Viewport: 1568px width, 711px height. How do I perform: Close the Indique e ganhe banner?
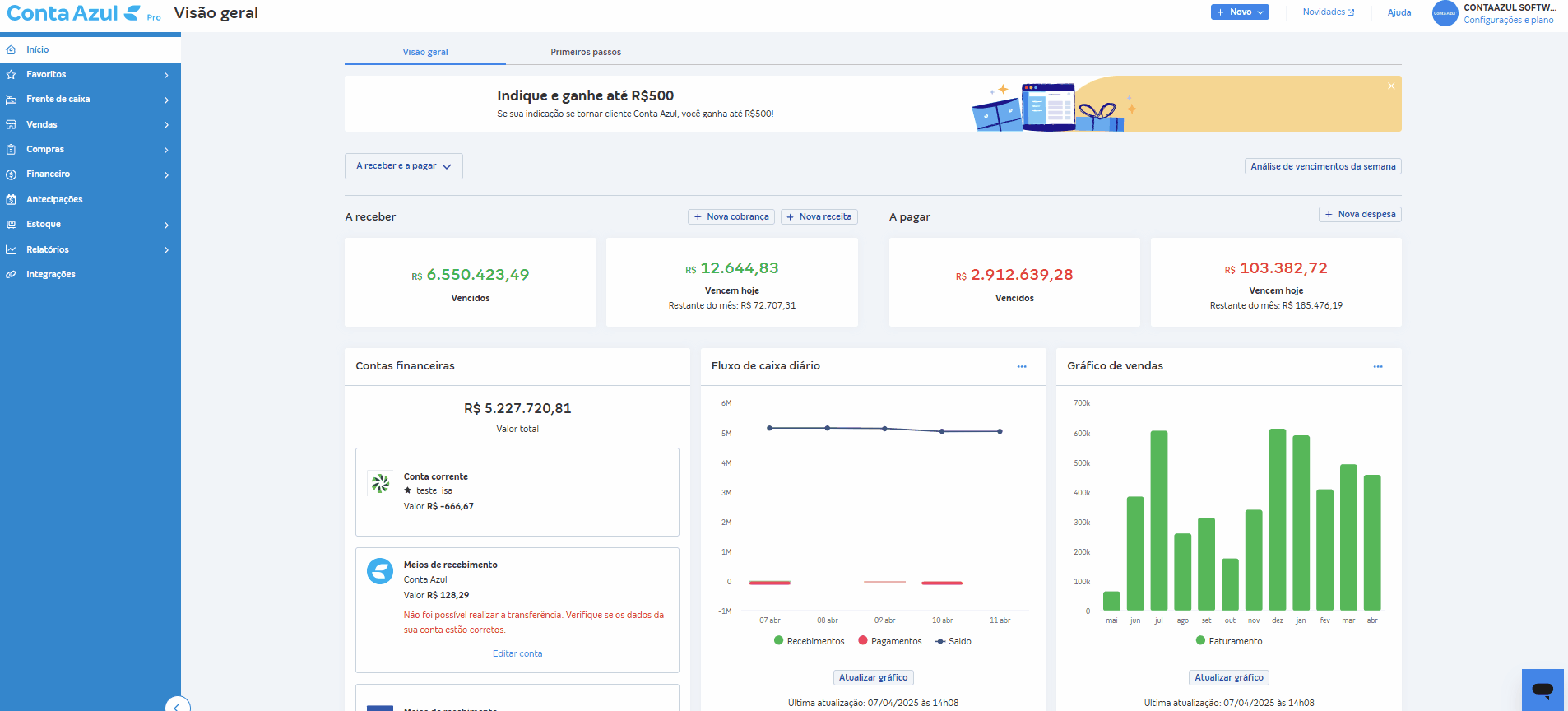(x=1391, y=86)
